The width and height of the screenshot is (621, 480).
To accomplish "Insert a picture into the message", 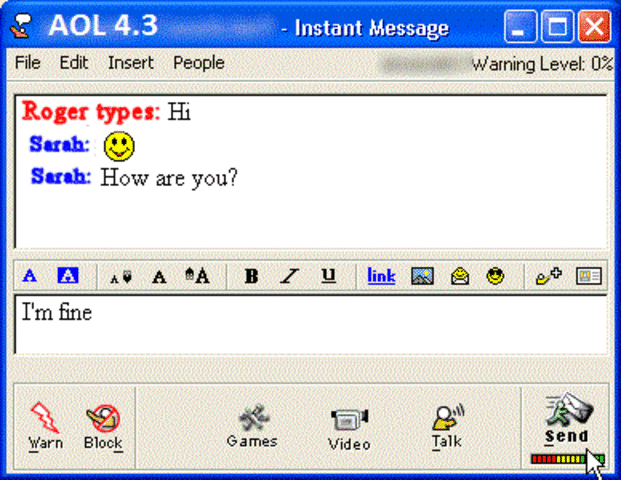I will (x=422, y=276).
